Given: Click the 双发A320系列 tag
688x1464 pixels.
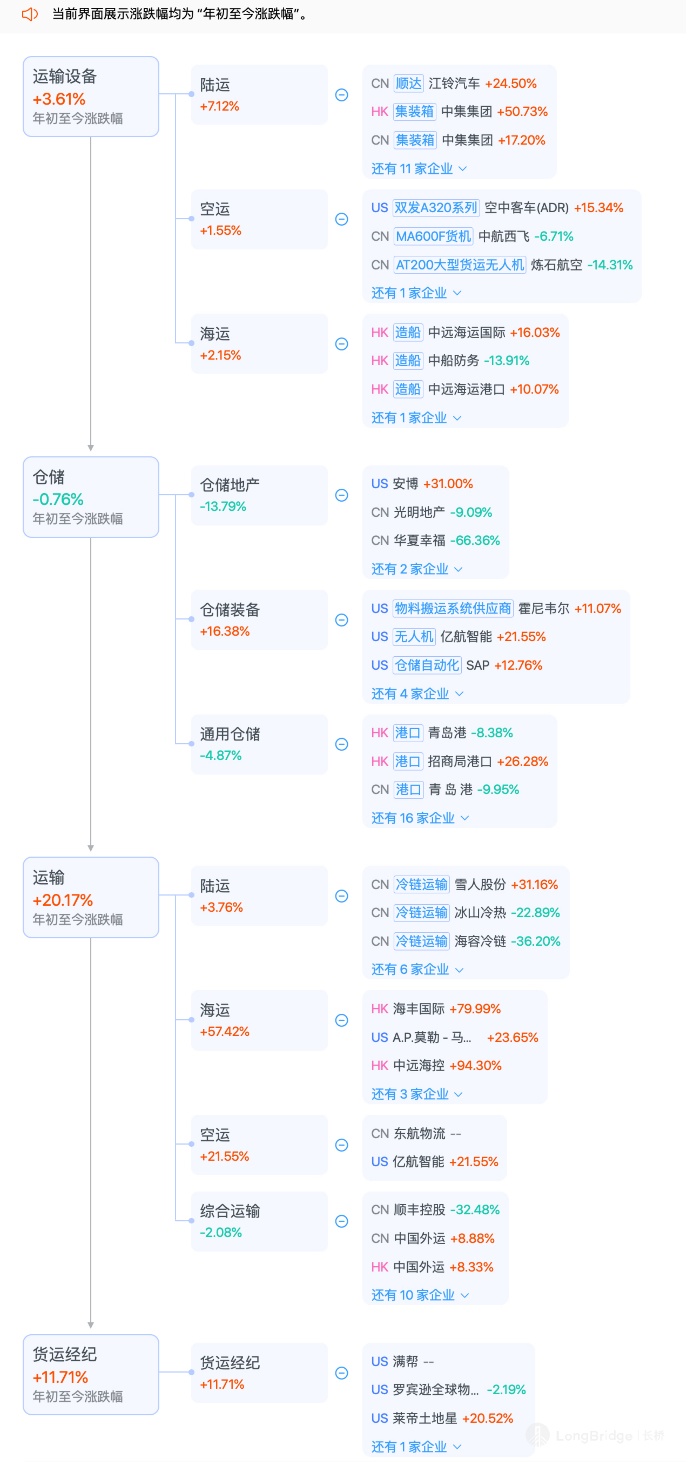Looking at the screenshot, I should (x=436, y=208).
